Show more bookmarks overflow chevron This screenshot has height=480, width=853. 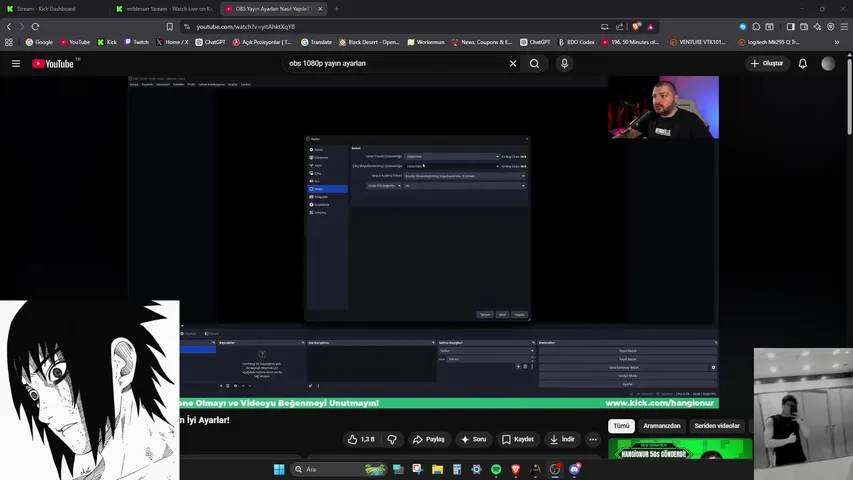[x=837, y=42]
